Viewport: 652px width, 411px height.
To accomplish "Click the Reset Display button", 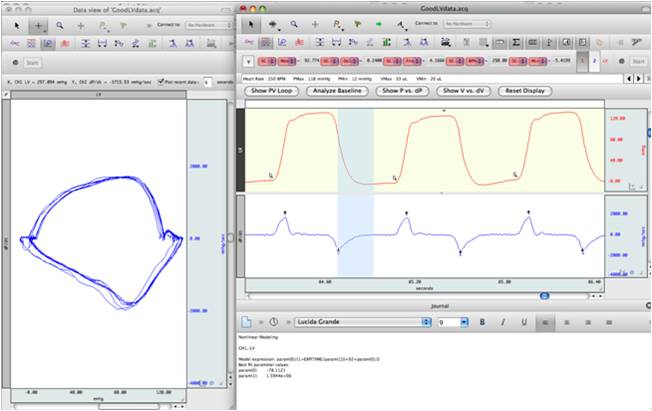I will click(x=527, y=91).
